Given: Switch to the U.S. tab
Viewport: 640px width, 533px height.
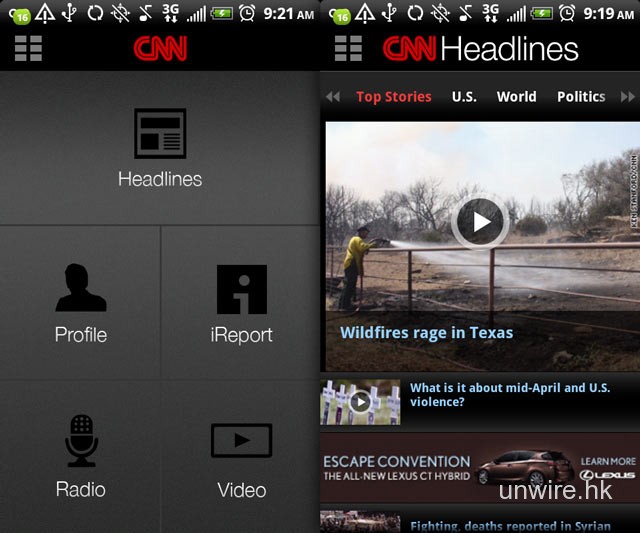Looking at the screenshot, I should coord(464,97).
